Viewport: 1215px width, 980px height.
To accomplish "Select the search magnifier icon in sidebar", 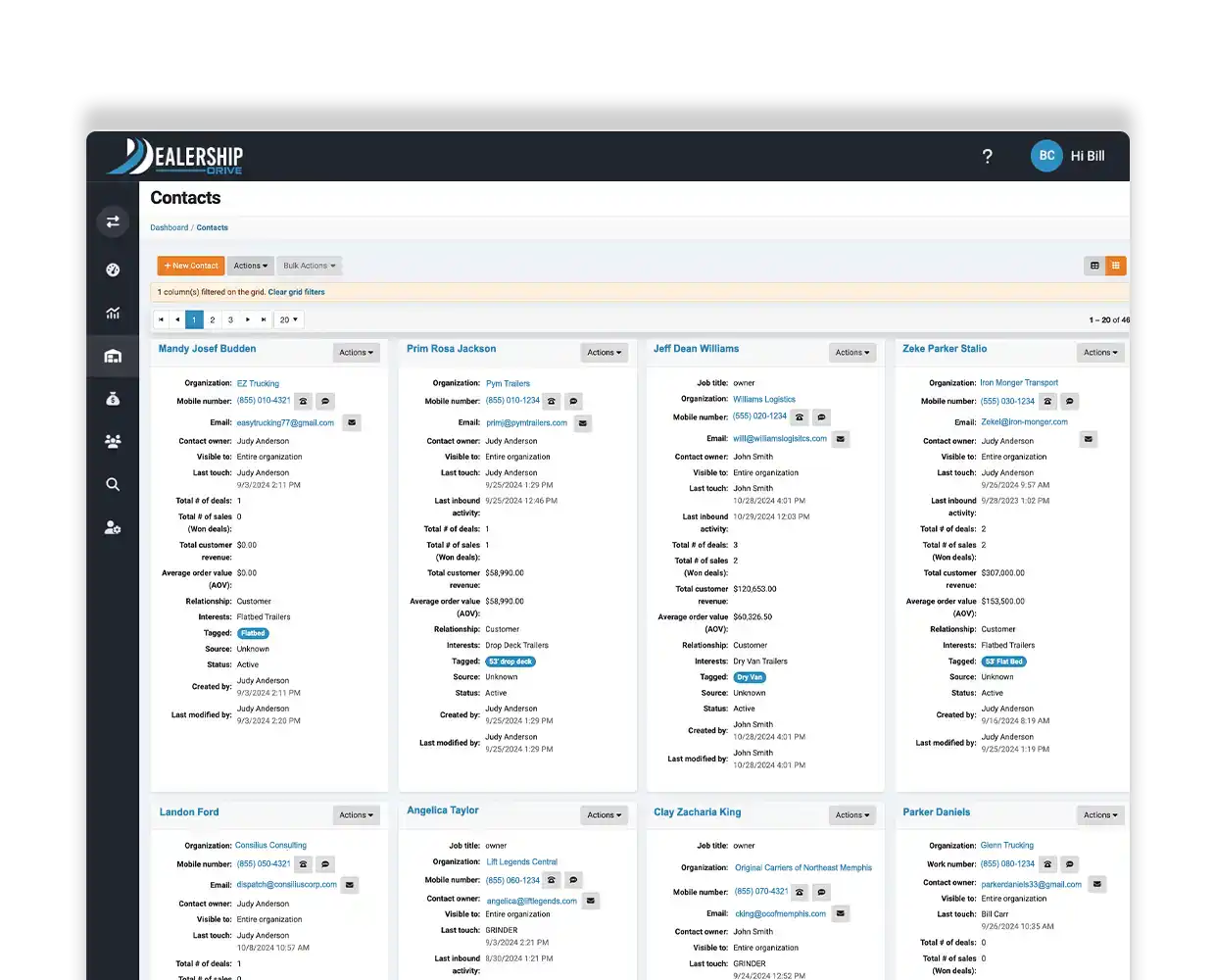I will pyautogui.click(x=113, y=483).
